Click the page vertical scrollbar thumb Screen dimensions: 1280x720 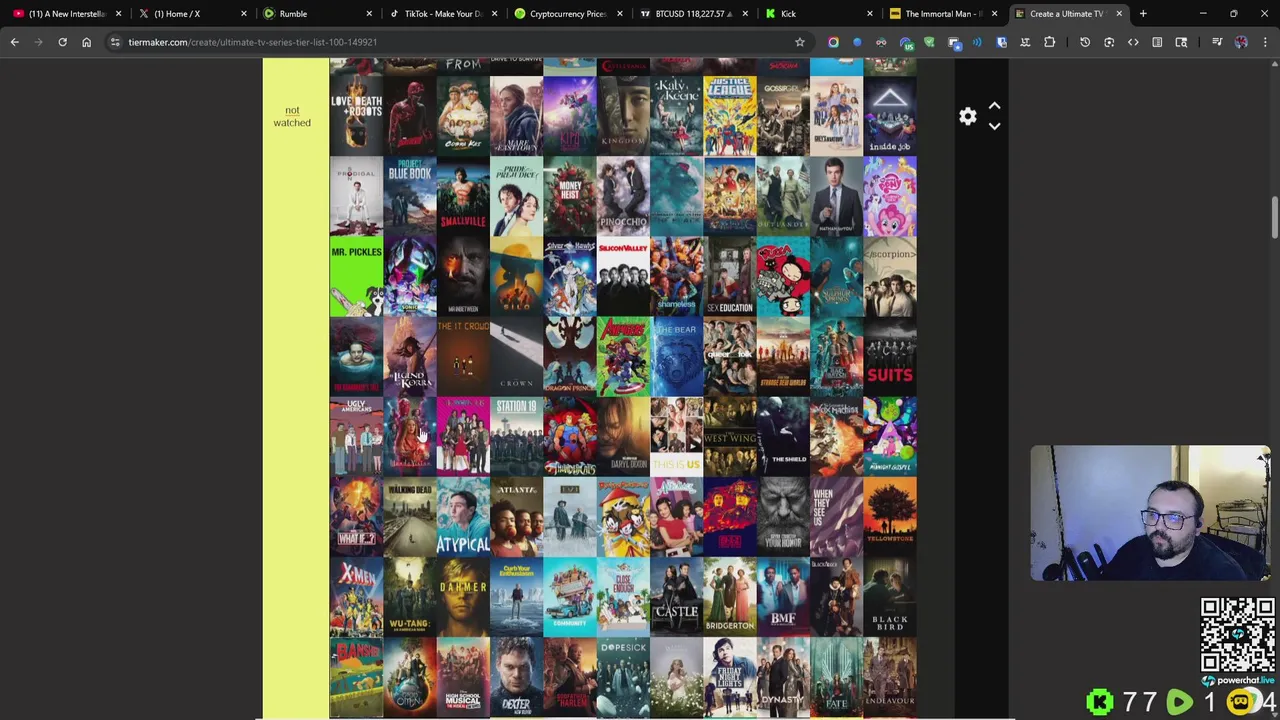point(1274,218)
